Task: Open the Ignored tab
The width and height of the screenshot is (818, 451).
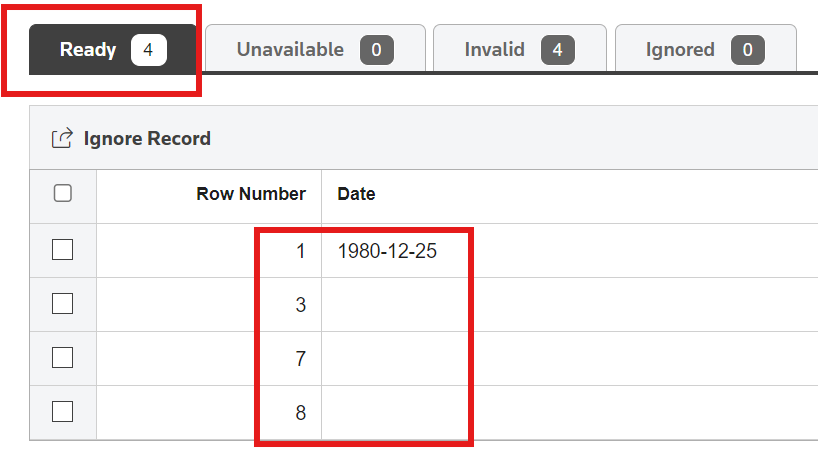Action: click(x=680, y=49)
